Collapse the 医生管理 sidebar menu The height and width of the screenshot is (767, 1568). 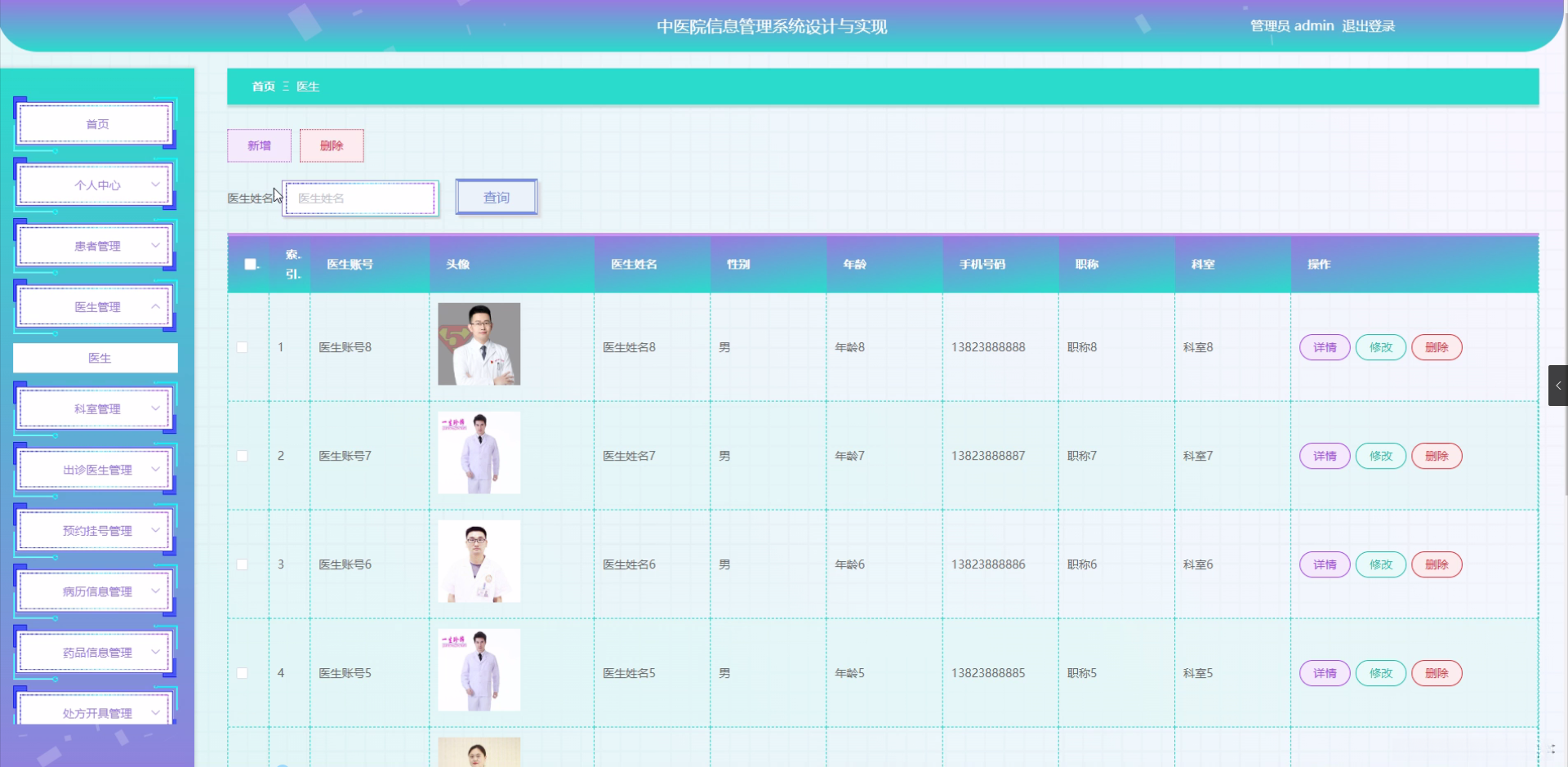tap(96, 307)
